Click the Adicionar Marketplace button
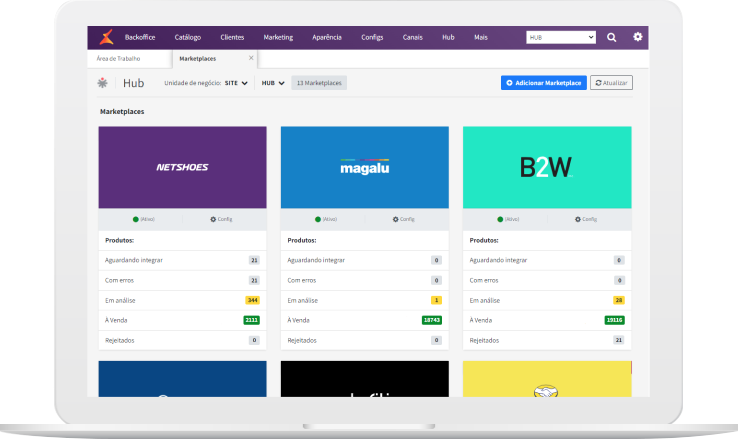The height and width of the screenshot is (439, 738). (x=543, y=83)
